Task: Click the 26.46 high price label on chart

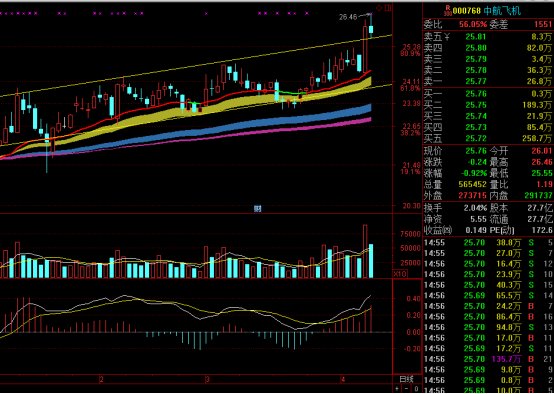Action: point(348,17)
